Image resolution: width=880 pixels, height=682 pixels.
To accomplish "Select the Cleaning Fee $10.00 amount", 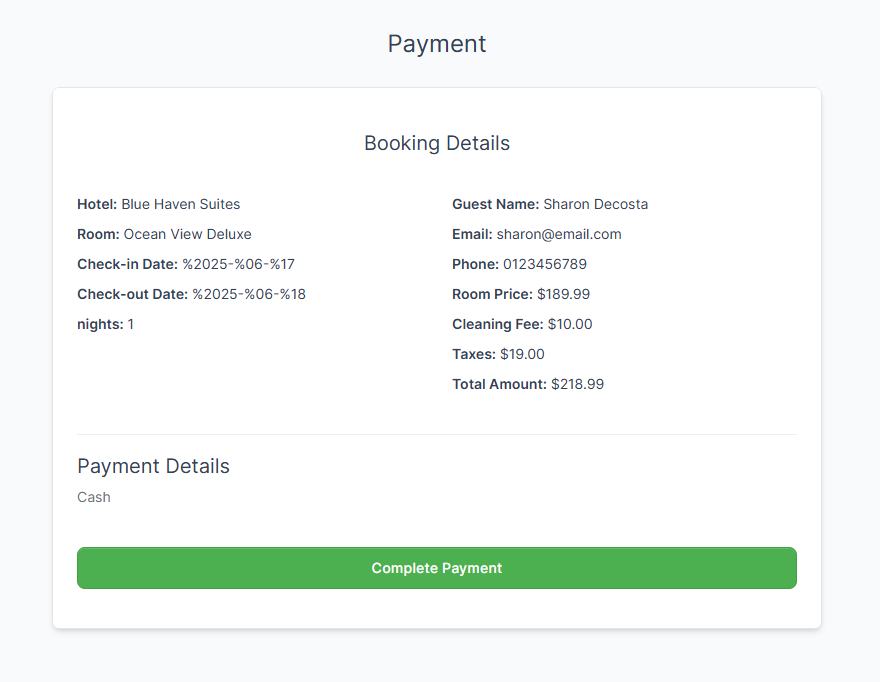I will [570, 324].
